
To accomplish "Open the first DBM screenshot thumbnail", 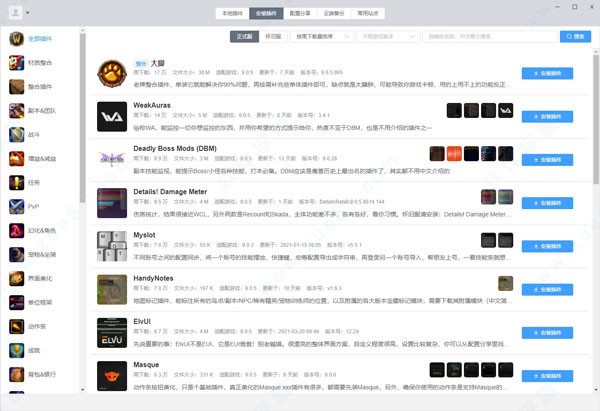I will coord(437,154).
